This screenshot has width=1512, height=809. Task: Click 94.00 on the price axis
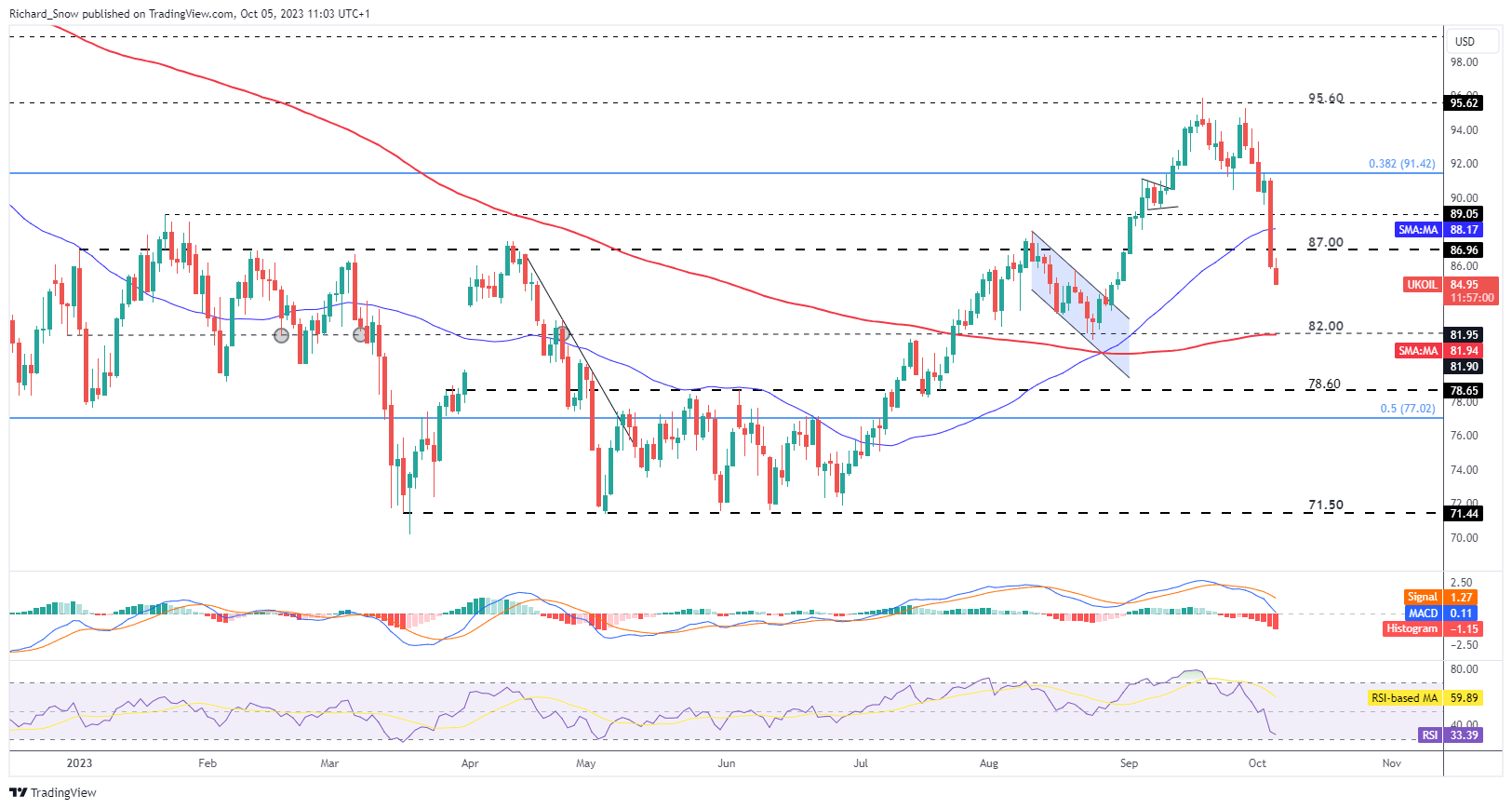(1465, 130)
